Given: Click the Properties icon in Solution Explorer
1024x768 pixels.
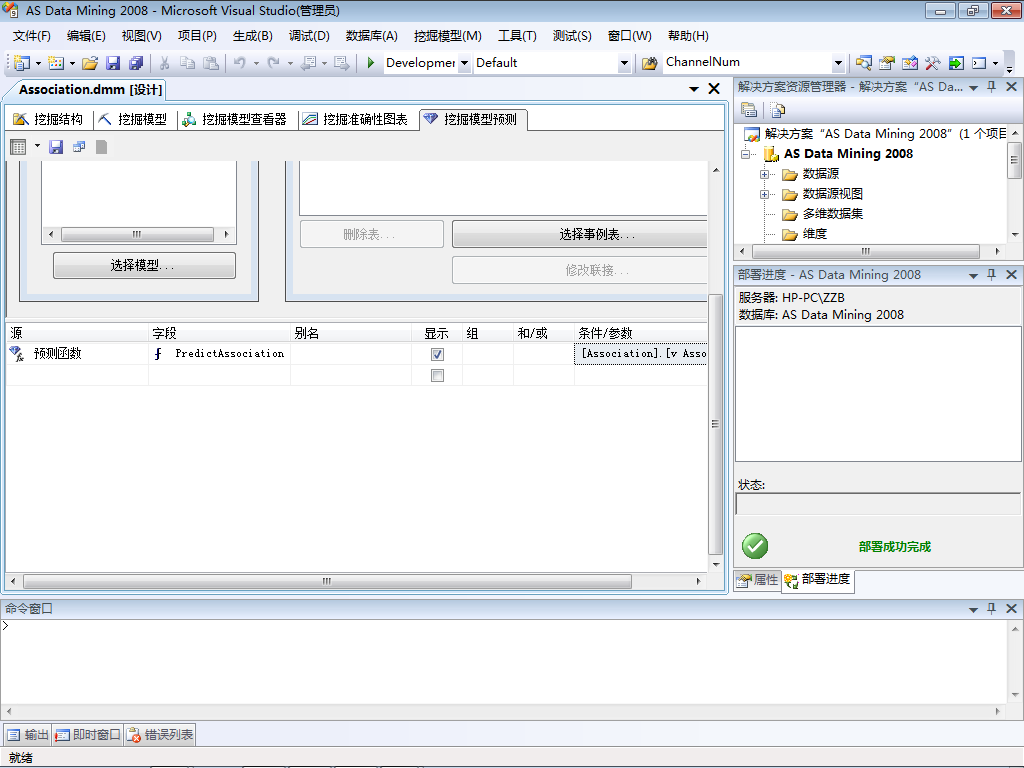Looking at the screenshot, I should (749, 110).
